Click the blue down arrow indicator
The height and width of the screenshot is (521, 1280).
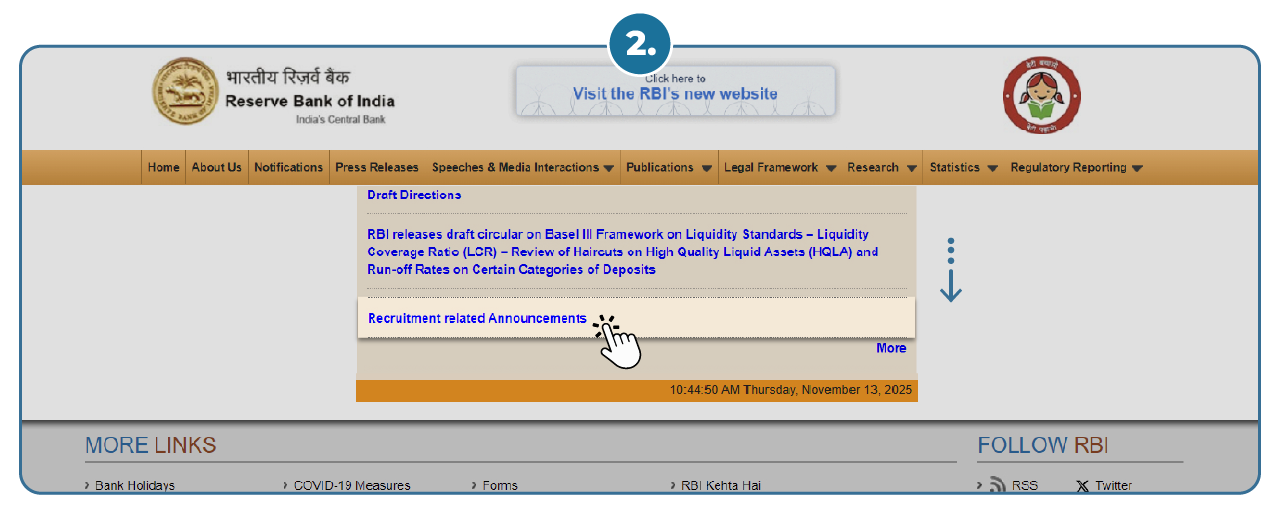click(951, 270)
